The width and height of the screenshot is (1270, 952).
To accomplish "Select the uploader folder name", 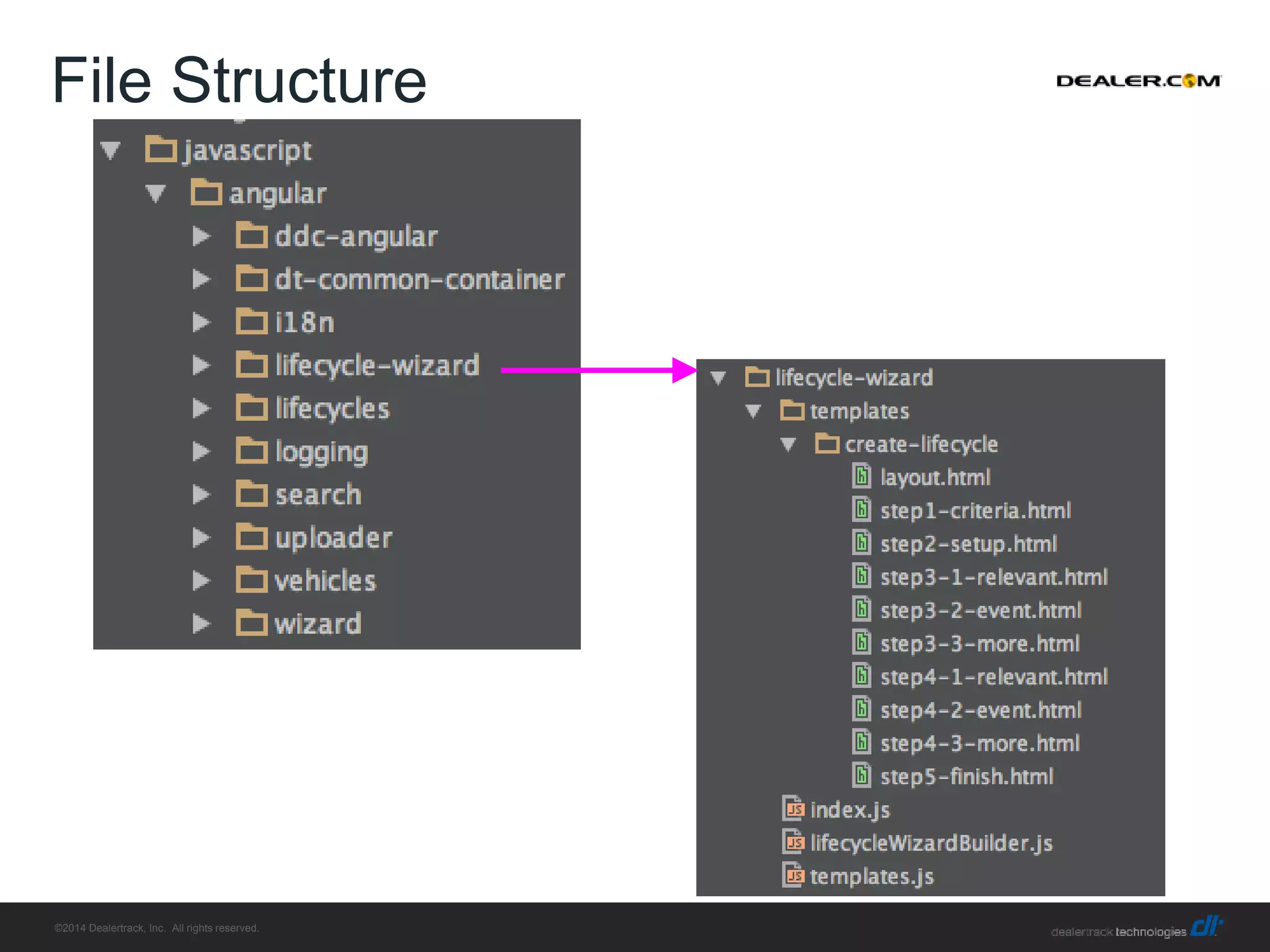I will (334, 538).
